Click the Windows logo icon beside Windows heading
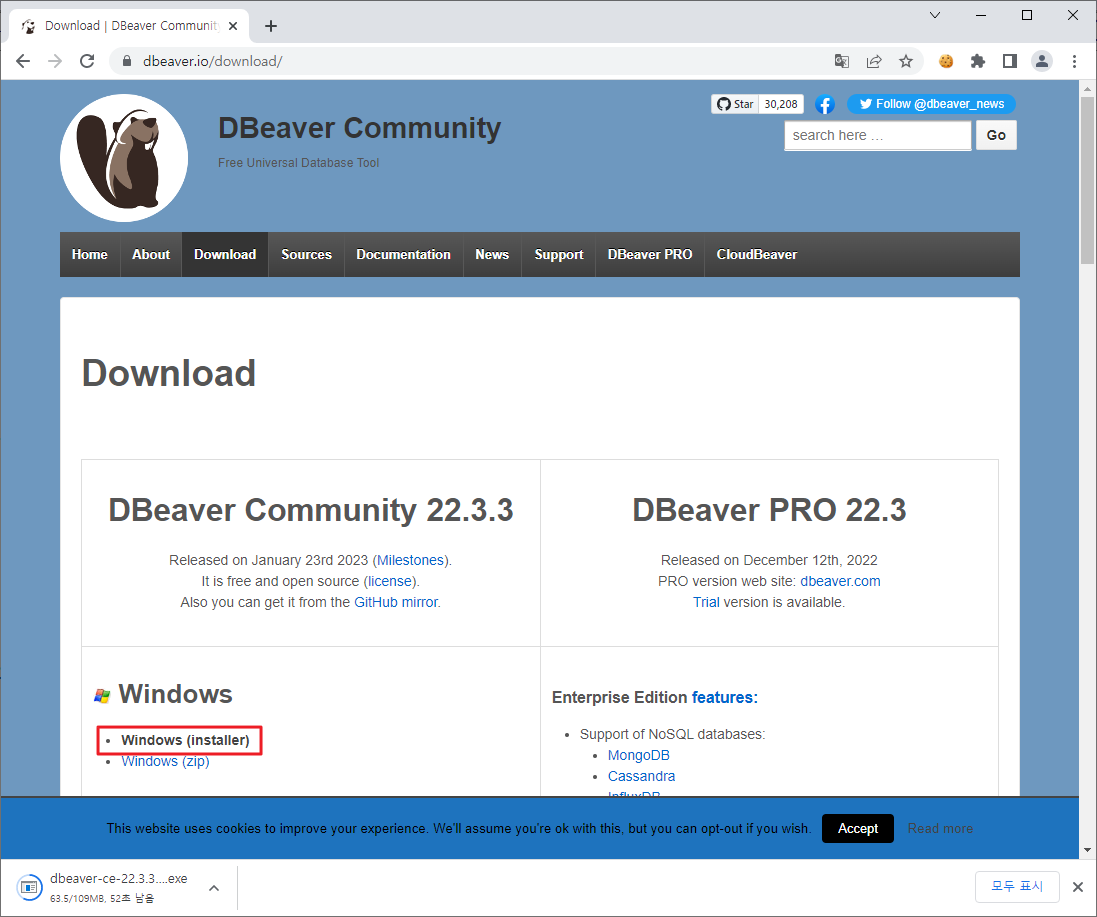The height and width of the screenshot is (917, 1097). [x=102, y=695]
